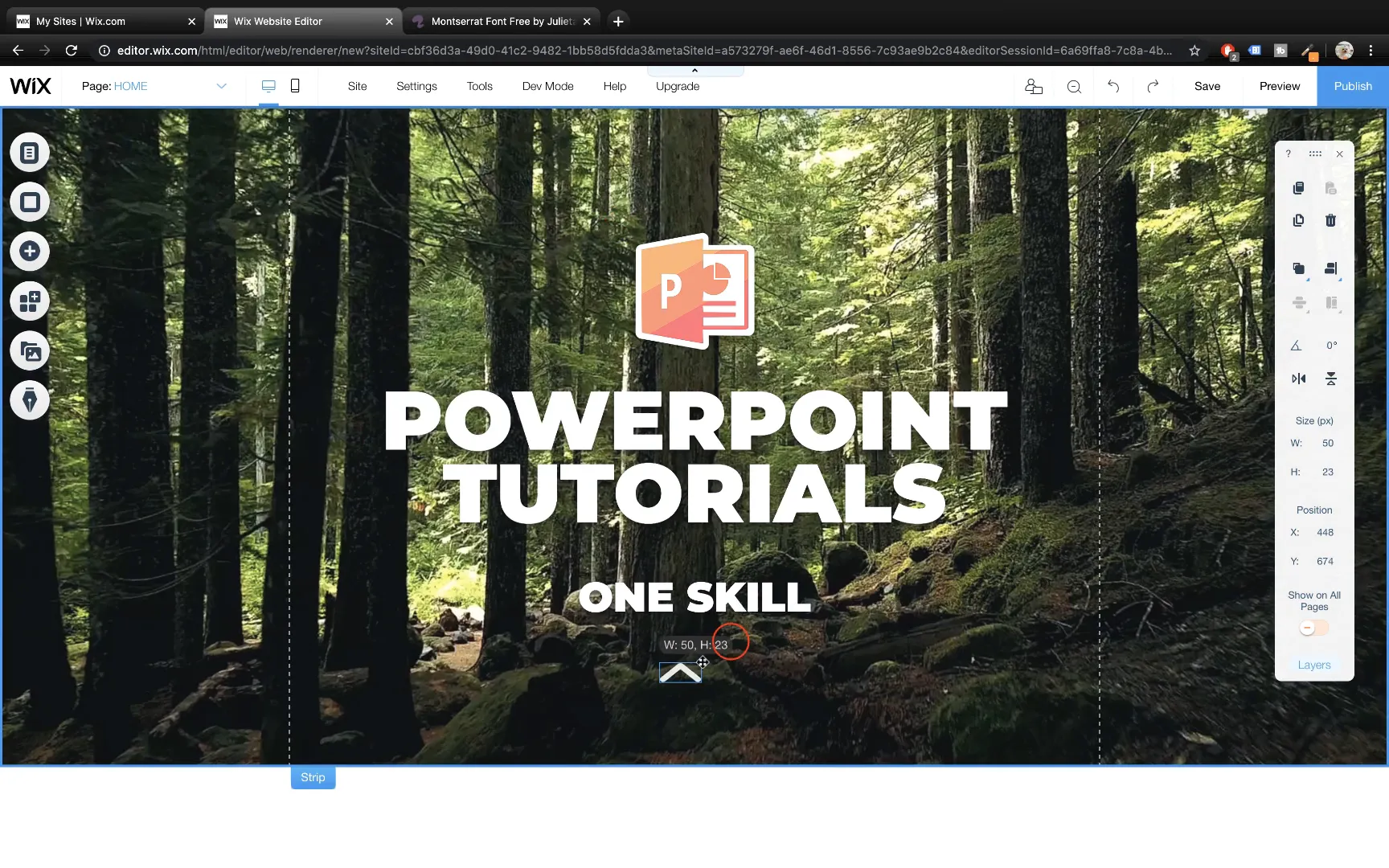
Task: Open the Align options in toolbar
Action: tap(1332, 268)
